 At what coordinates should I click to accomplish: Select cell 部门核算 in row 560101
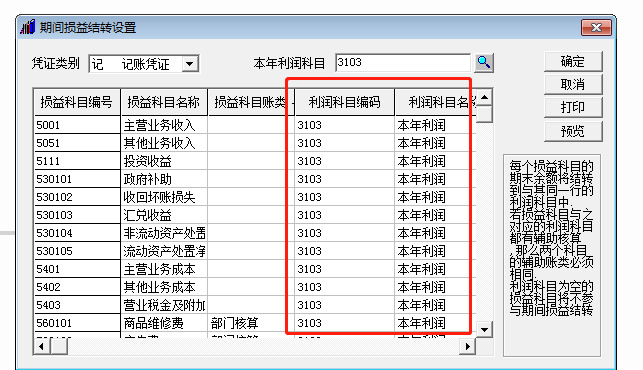point(251,323)
